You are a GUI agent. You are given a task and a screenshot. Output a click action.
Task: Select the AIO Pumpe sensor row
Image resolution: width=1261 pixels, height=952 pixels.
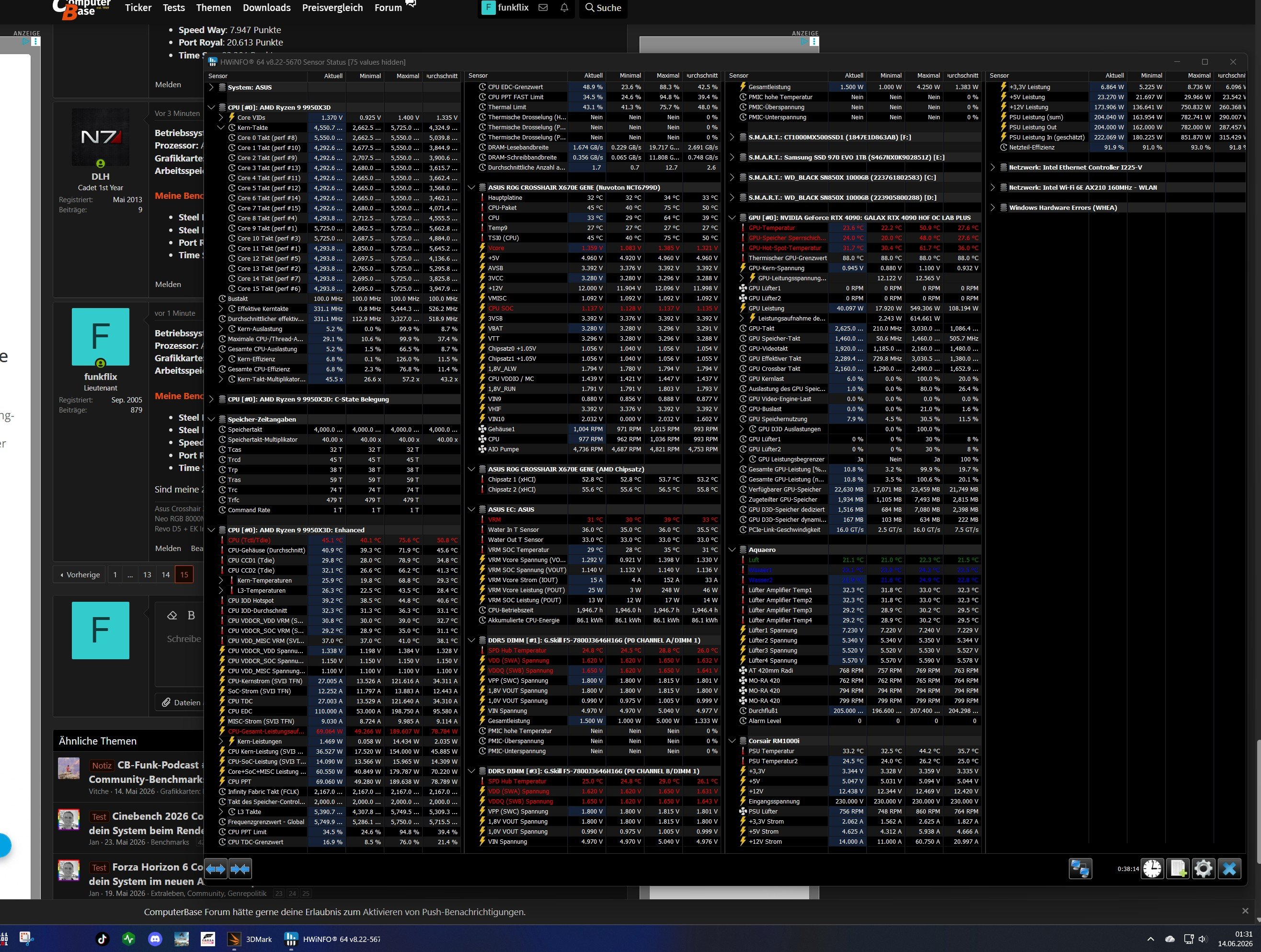(598, 449)
